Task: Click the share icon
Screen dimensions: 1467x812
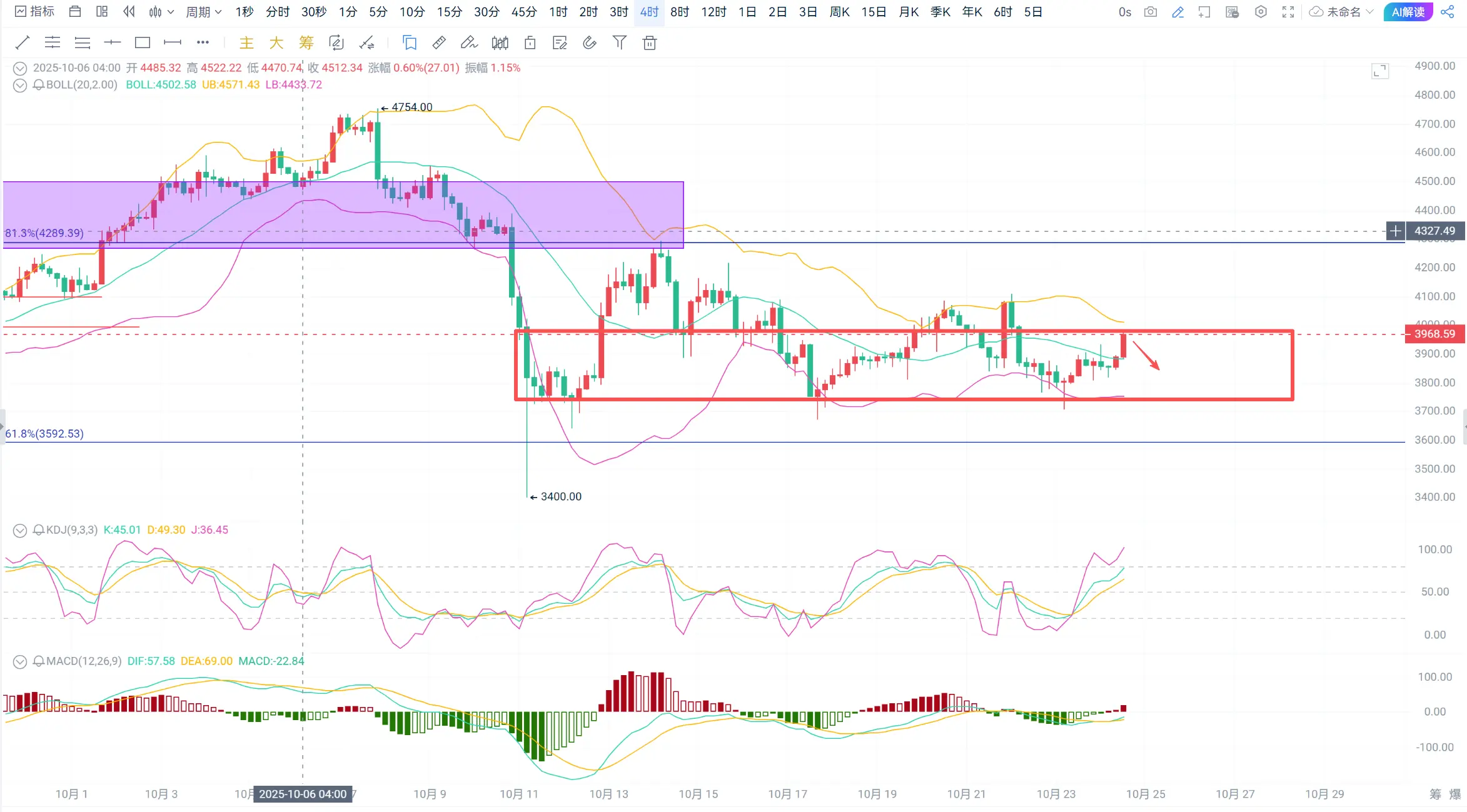Action: [x=1447, y=12]
